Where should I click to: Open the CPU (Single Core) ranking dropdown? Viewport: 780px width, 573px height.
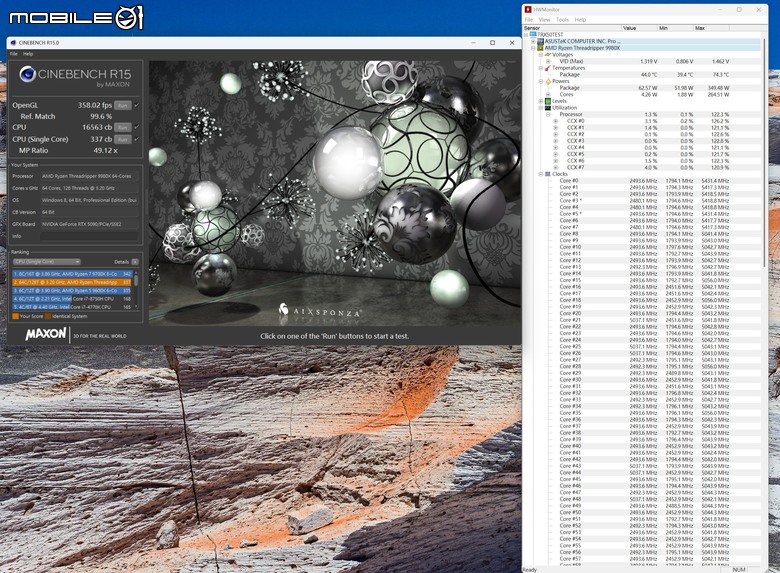click(x=47, y=262)
